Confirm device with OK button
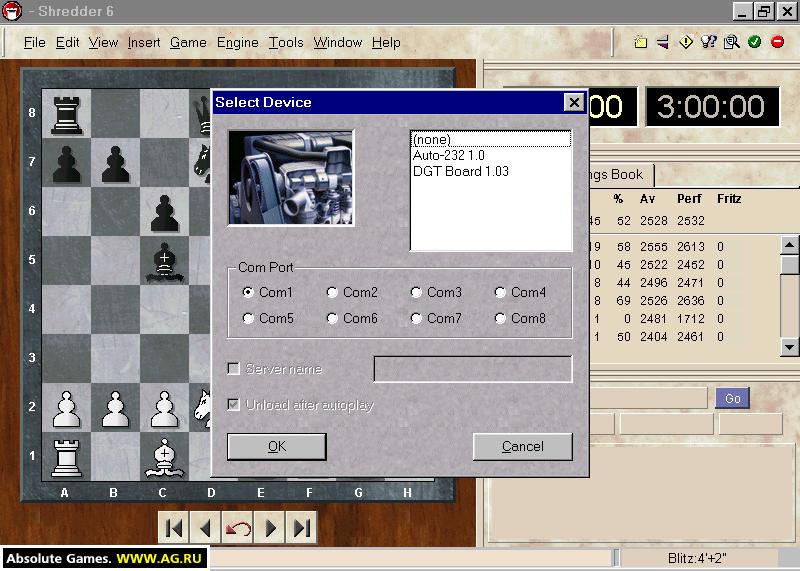 277,446
